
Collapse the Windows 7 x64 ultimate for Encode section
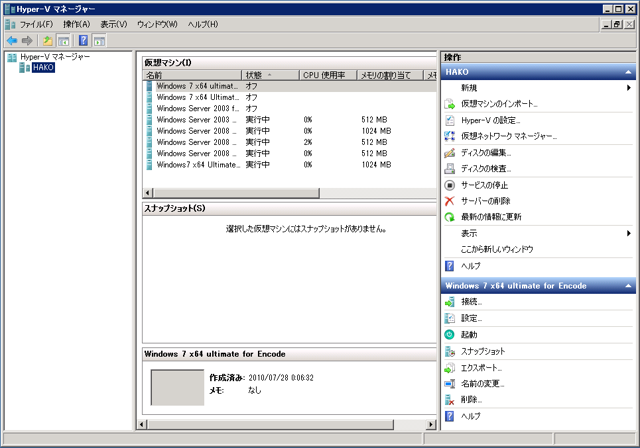[x=628, y=286]
